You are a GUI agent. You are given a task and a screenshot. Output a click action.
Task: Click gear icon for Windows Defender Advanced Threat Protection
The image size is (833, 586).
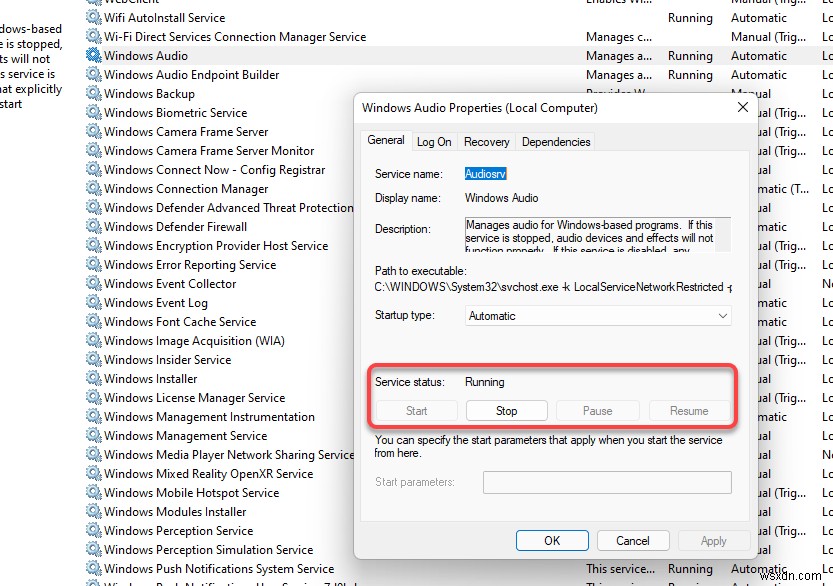point(94,207)
